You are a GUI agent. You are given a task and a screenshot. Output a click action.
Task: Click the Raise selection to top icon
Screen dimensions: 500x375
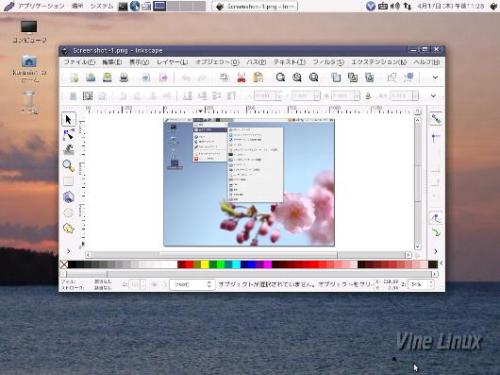pyautogui.click(x=231, y=96)
